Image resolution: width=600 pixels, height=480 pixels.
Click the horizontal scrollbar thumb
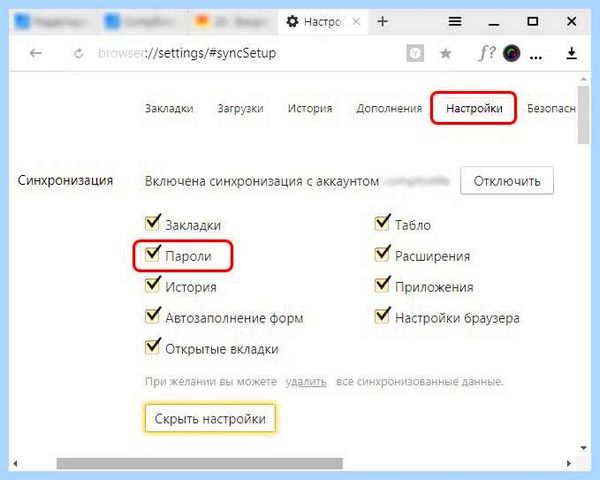(200, 464)
